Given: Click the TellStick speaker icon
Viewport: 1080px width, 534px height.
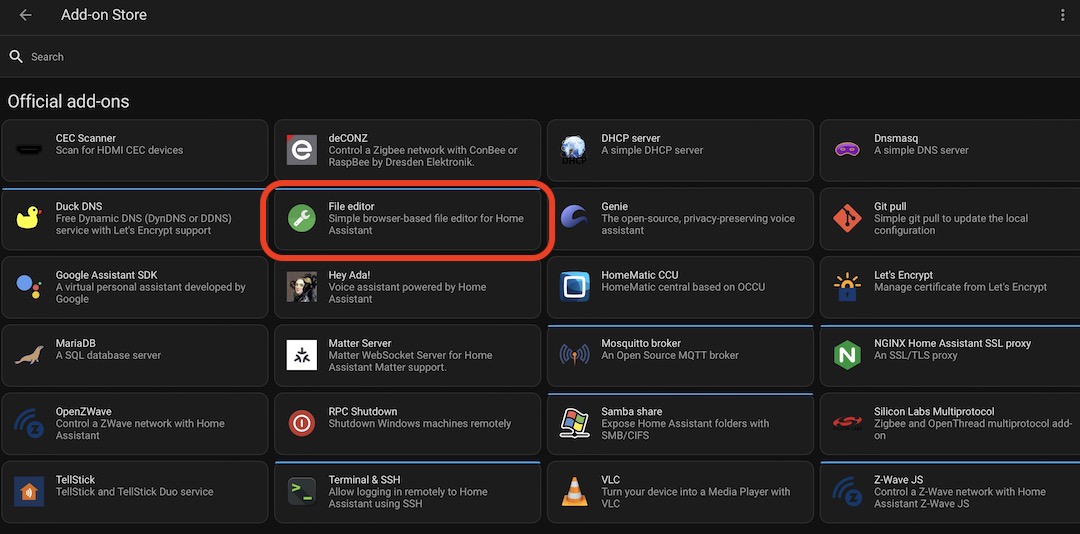Looking at the screenshot, I should coord(29,491).
